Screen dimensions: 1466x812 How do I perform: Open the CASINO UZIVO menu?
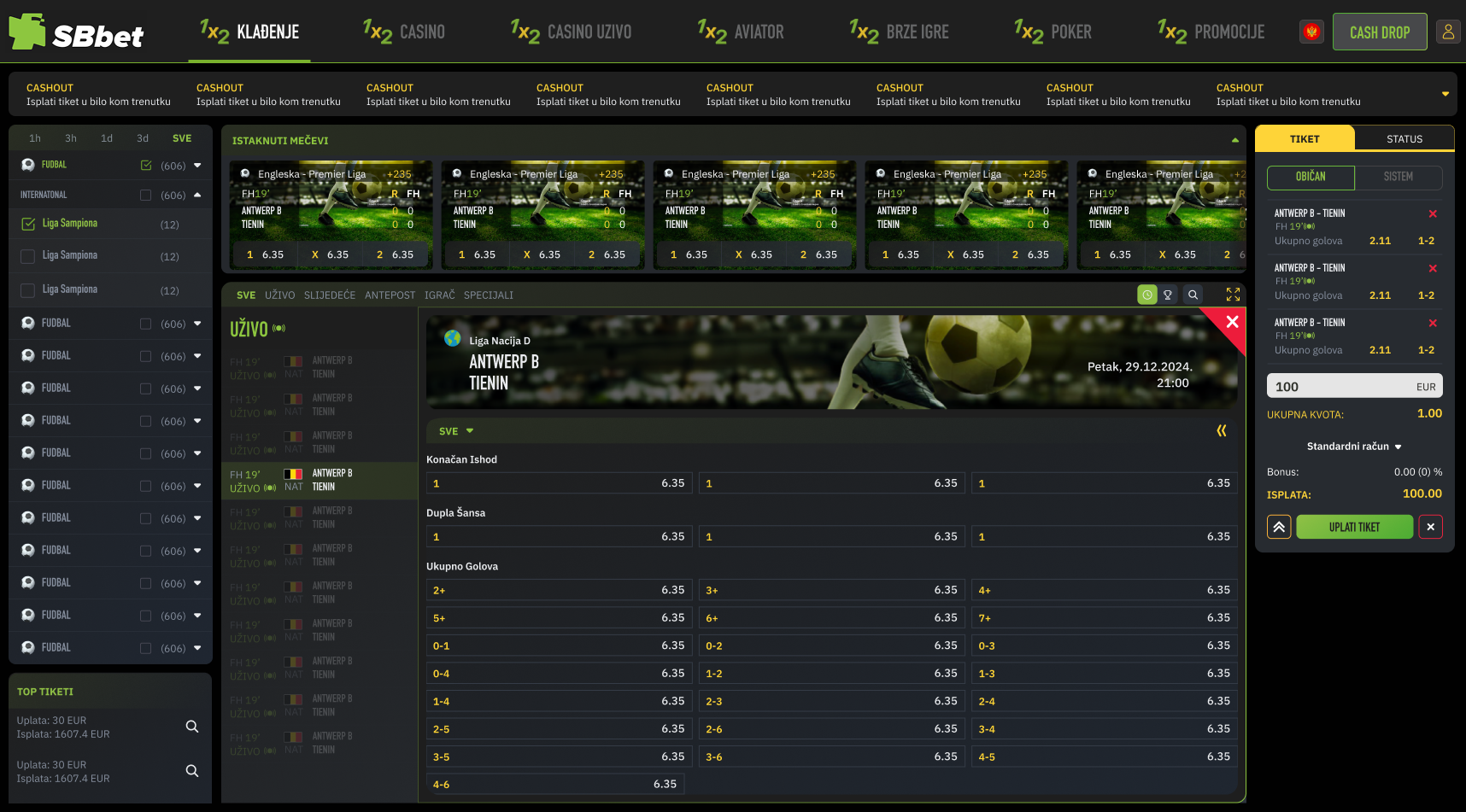click(x=572, y=32)
